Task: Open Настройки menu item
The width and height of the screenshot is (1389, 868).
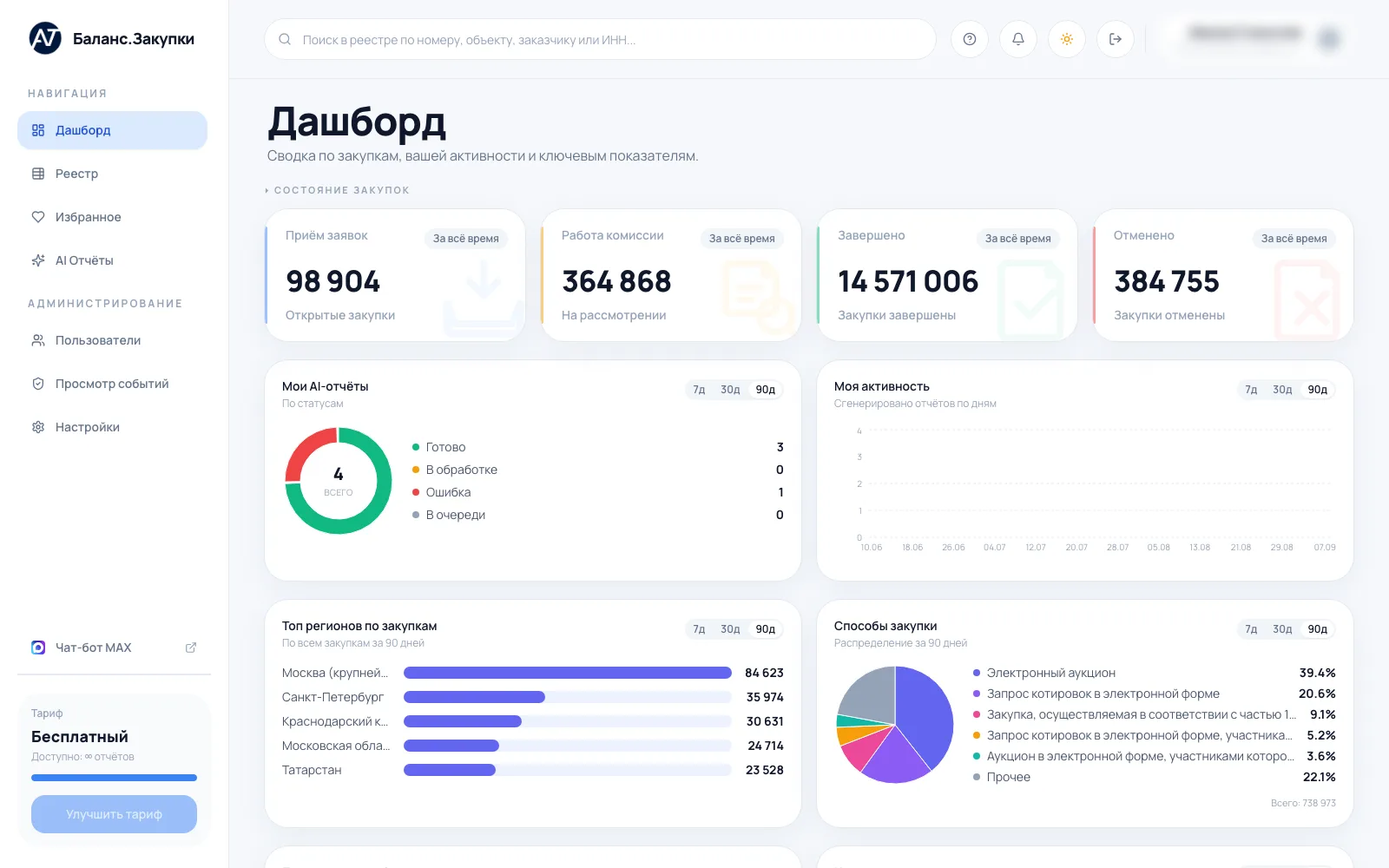Action: point(112,427)
